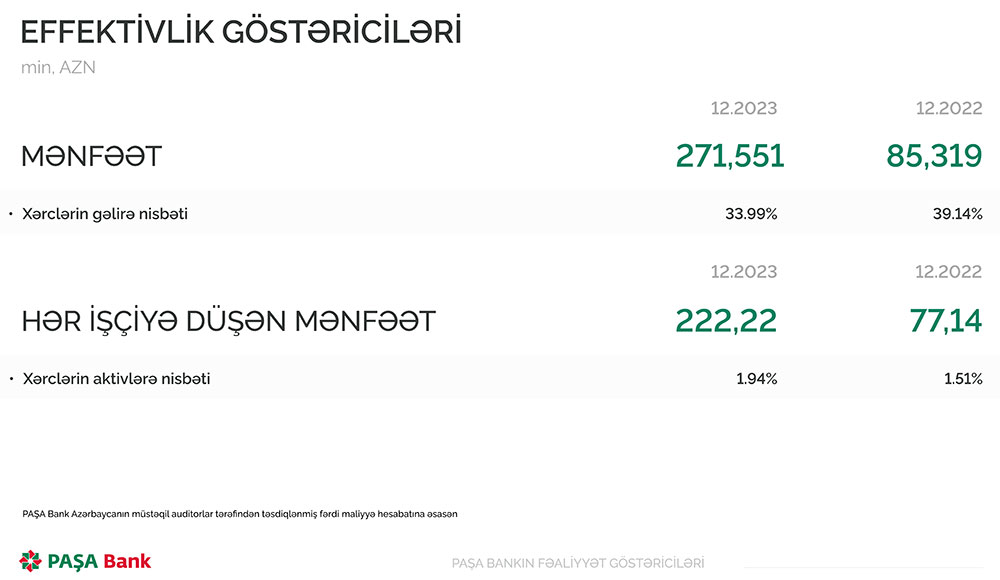This screenshot has height=580, width=1000.
Task: Click the 222,22 per-employee profit figure
Action: pos(726,321)
